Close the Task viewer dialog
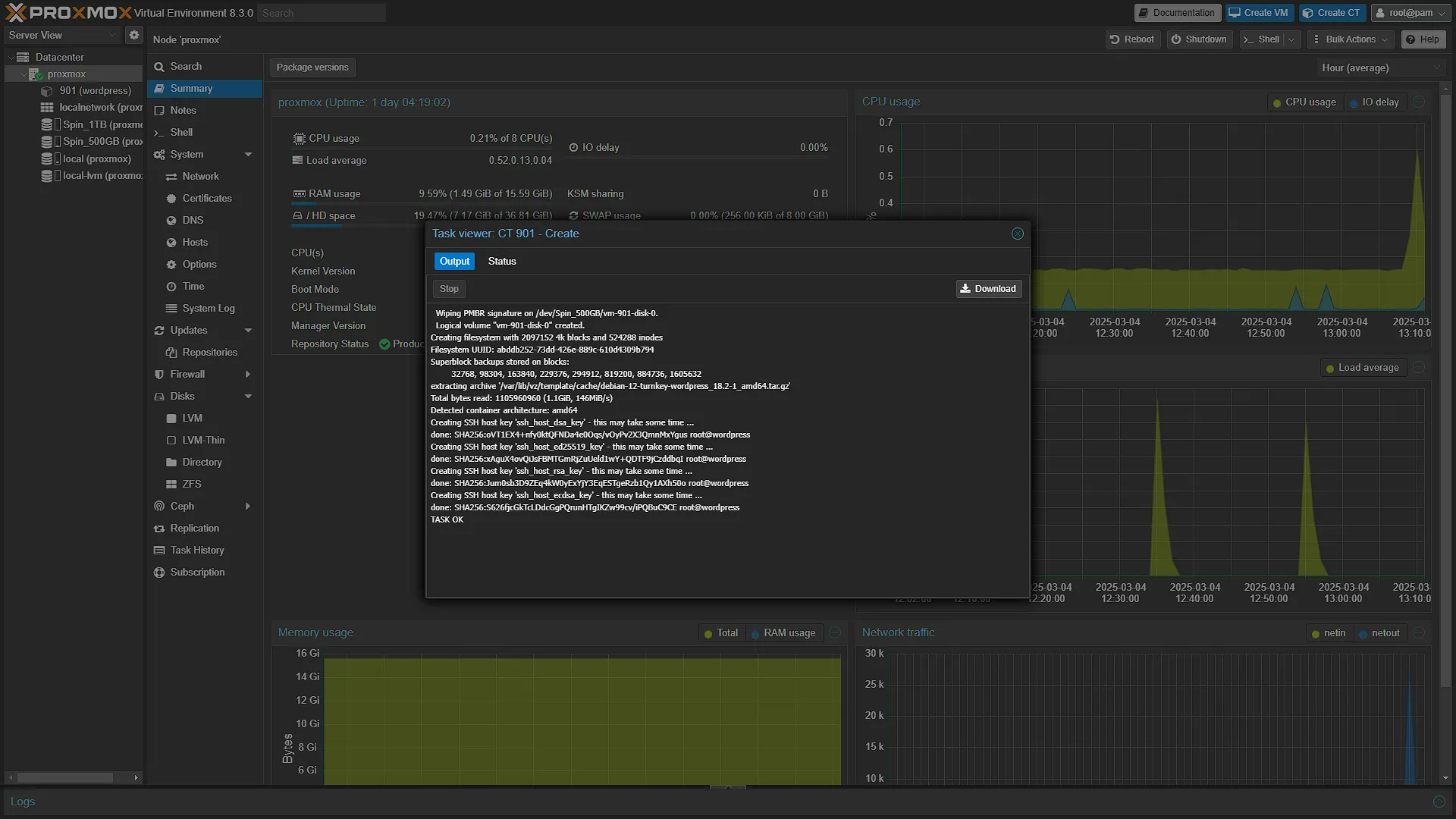This screenshot has width=1456, height=819. 1018,234
